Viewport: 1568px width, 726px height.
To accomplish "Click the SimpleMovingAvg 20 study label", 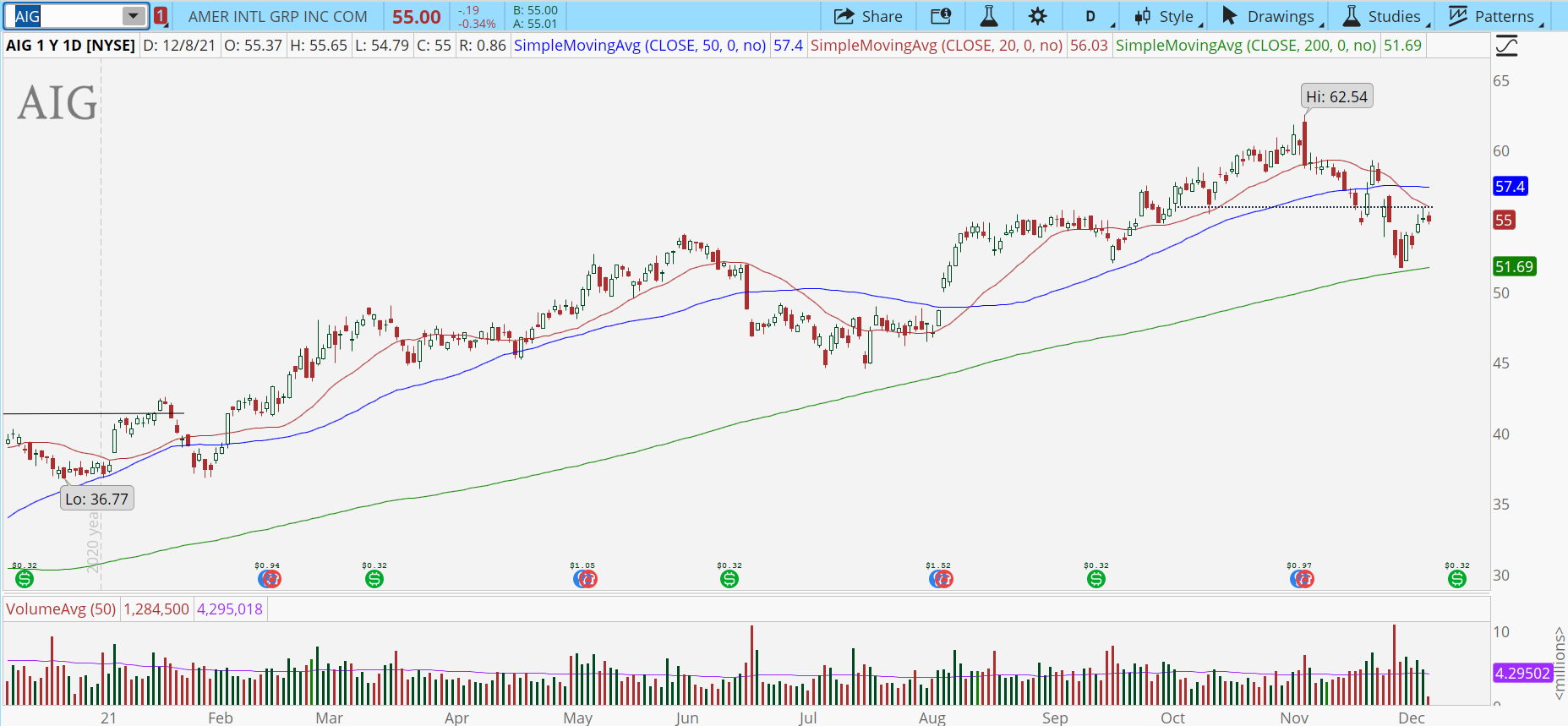I will point(937,46).
